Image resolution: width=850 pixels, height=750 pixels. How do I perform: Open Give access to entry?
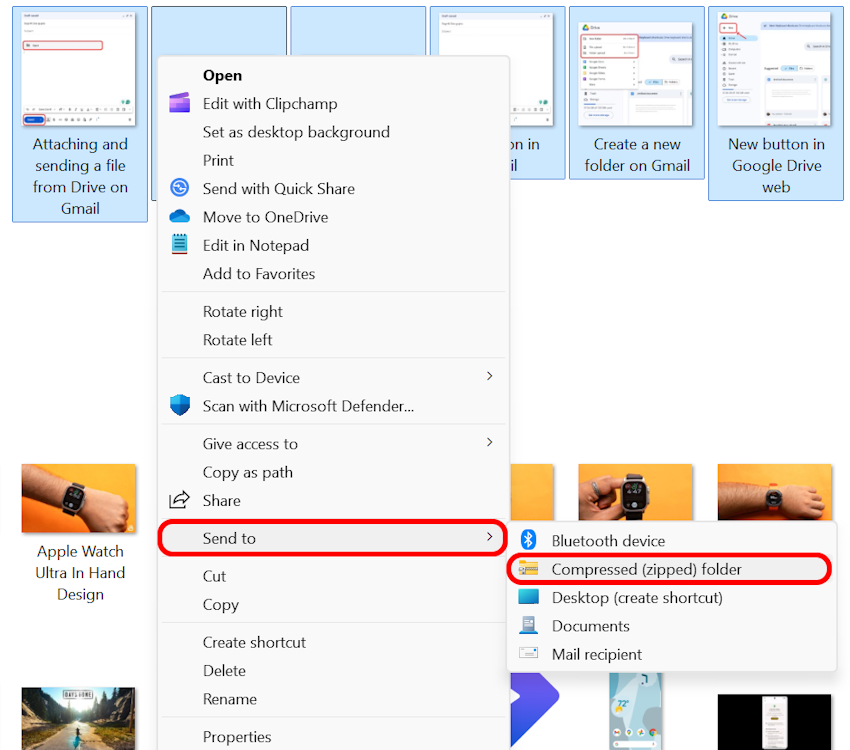click(333, 444)
